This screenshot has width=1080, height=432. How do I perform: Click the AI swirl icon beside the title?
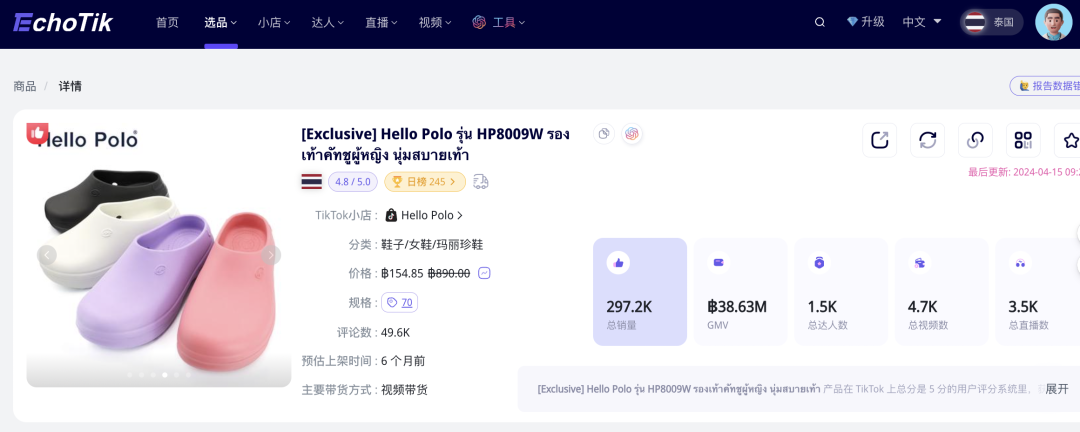click(x=632, y=134)
